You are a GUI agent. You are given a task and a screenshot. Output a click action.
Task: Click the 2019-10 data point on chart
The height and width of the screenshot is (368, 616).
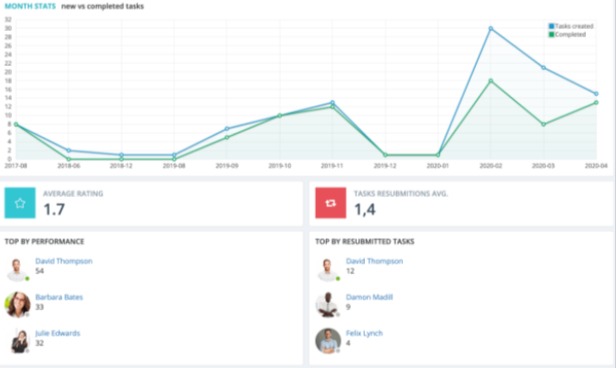point(280,115)
